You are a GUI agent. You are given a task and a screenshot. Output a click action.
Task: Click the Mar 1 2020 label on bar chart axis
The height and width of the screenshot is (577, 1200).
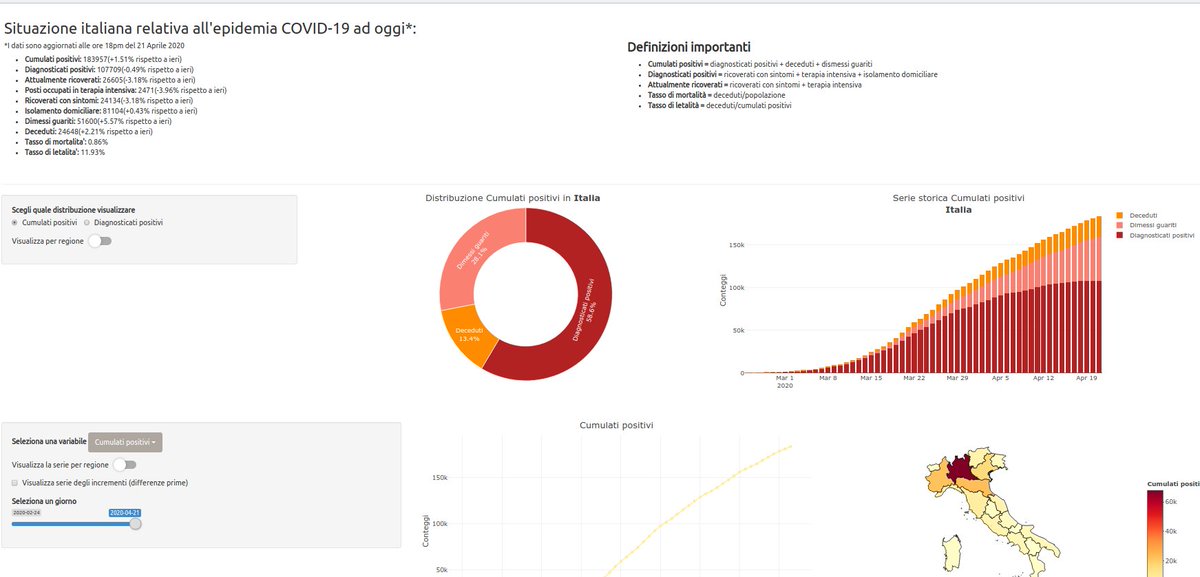coord(785,383)
